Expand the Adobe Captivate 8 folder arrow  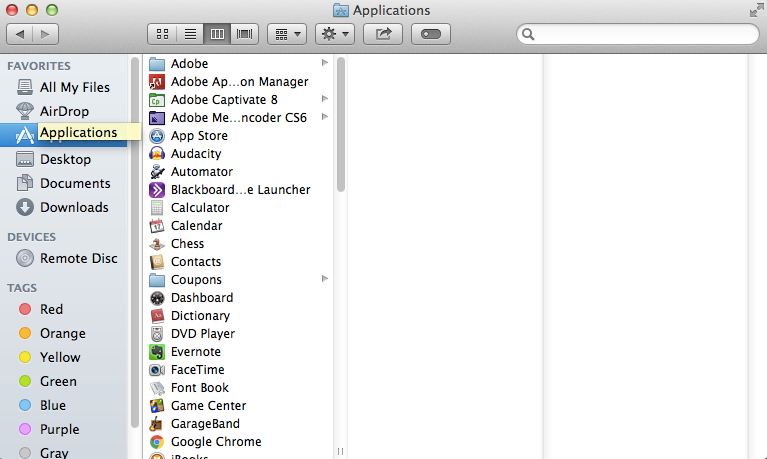pos(324,99)
